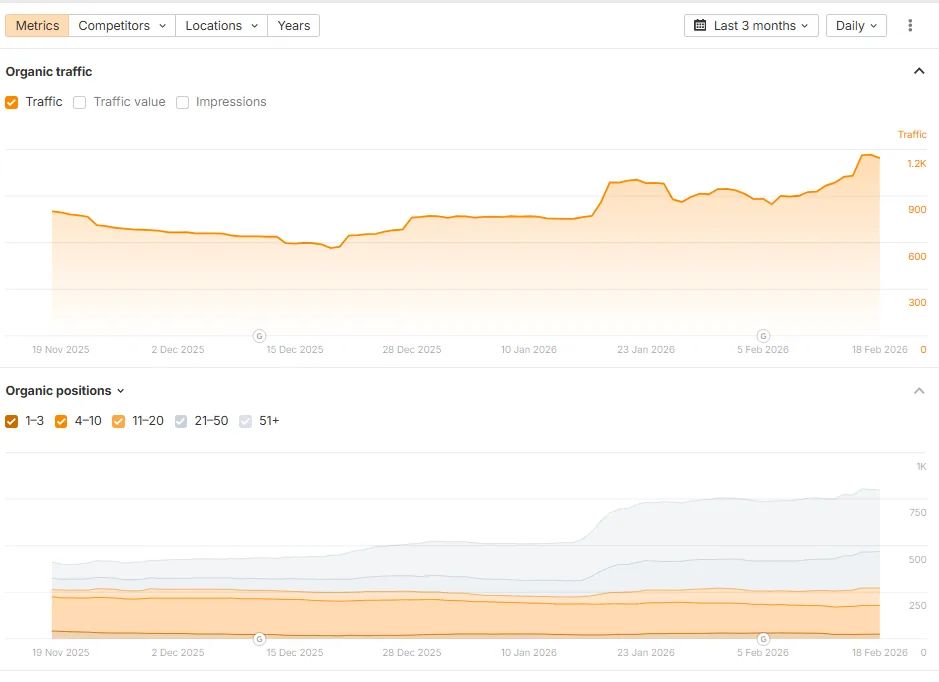Image resolution: width=939 pixels, height=682 pixels.
Task: Enable the Traffic value checkbox
Action: [x=79, y=102]
